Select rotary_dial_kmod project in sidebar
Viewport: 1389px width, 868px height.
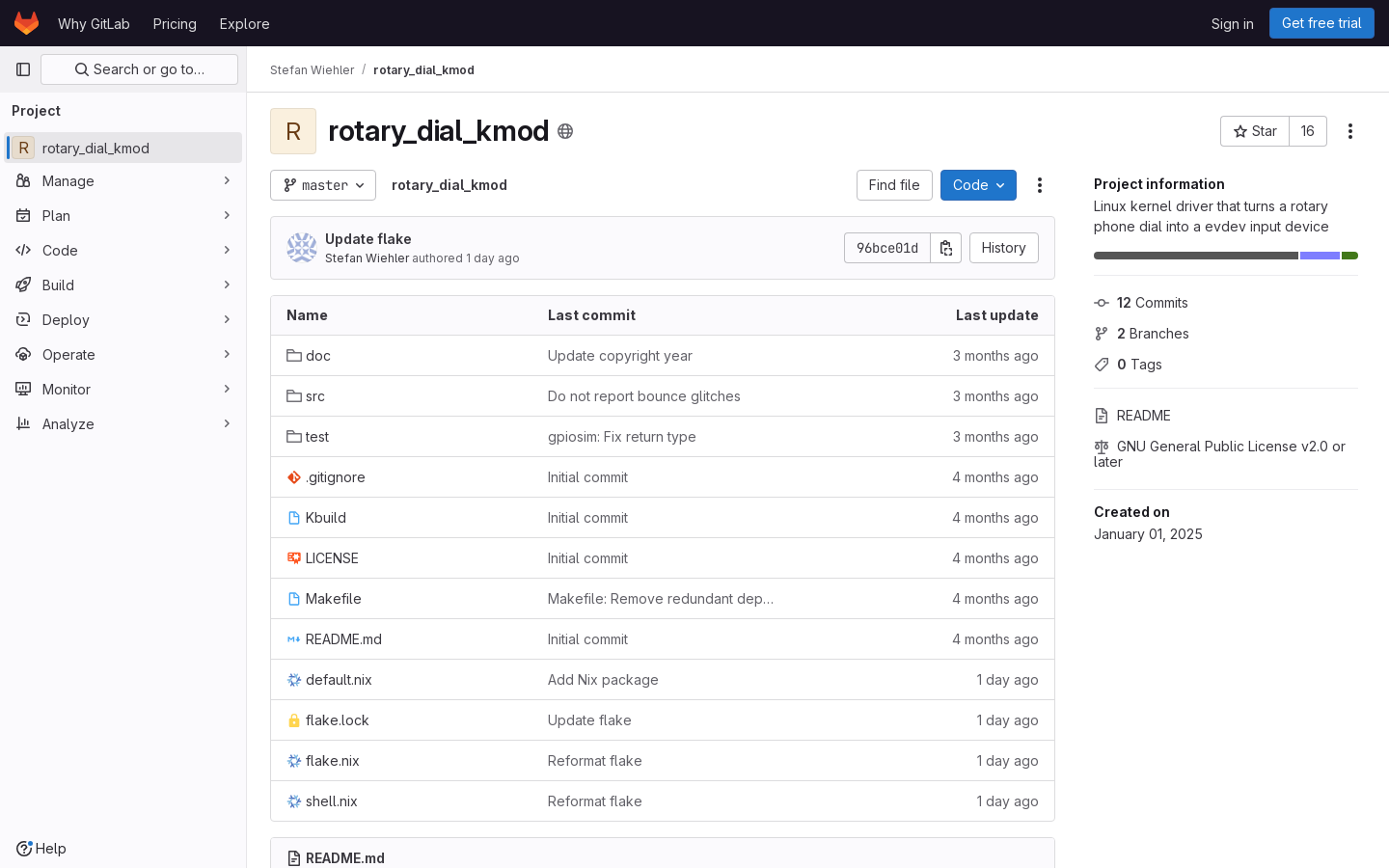tap(123, 148)
